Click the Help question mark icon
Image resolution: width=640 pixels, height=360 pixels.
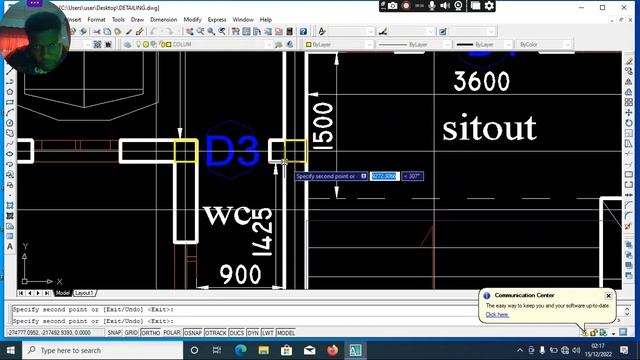(x=303, y=31)
